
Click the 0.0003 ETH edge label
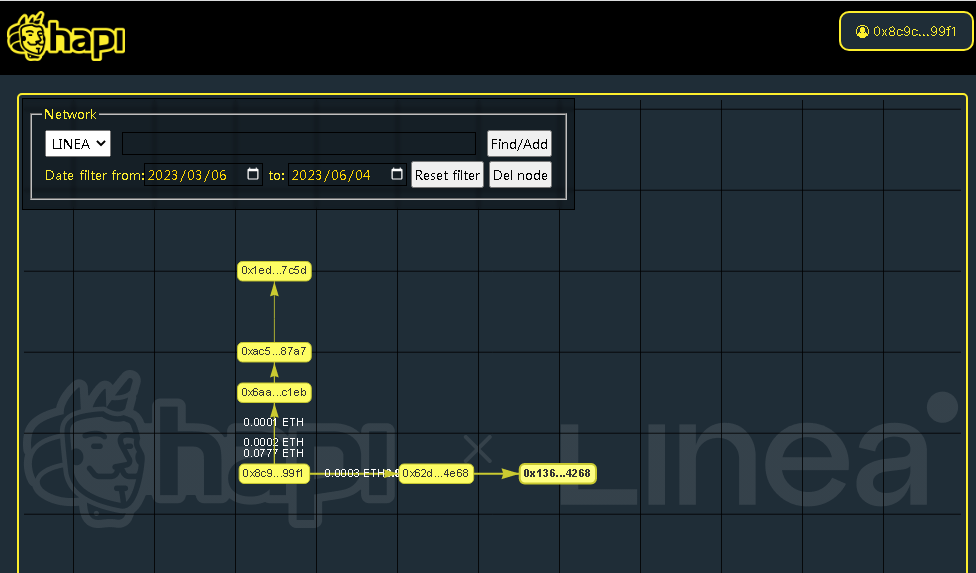(x=355, y=473)
